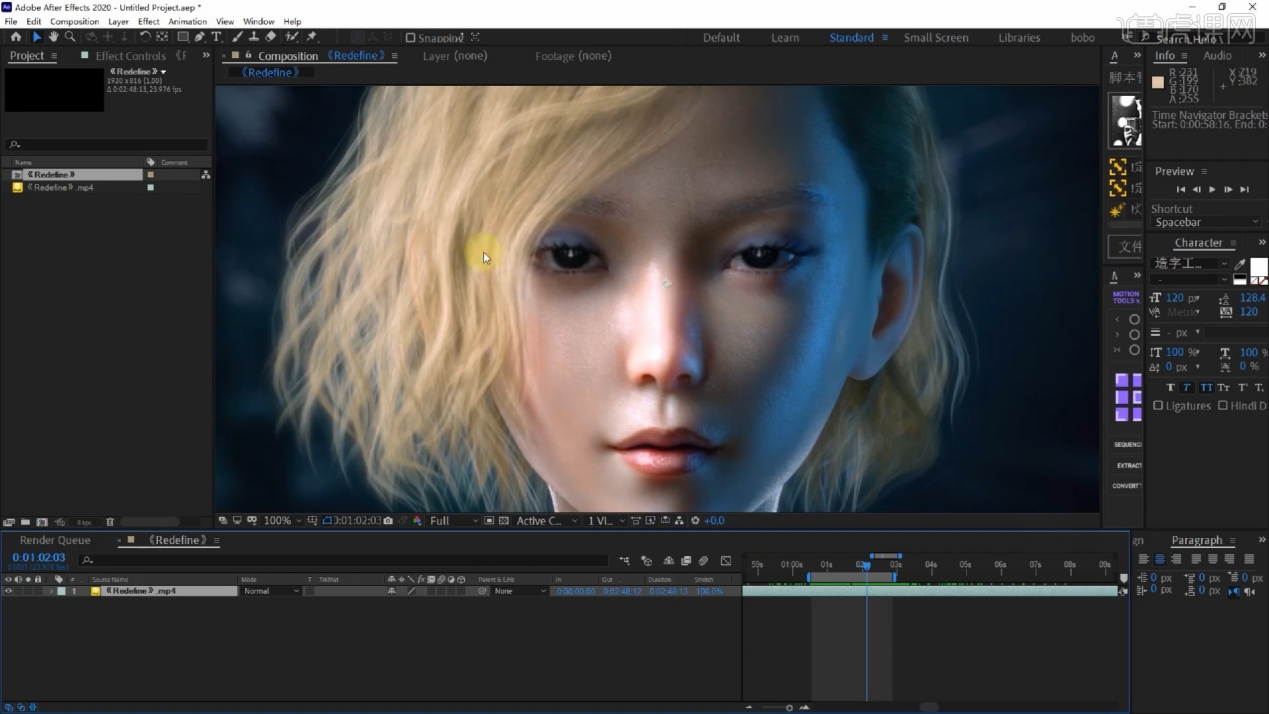Open the Full resolution dropdown

(x=452, y=521)
